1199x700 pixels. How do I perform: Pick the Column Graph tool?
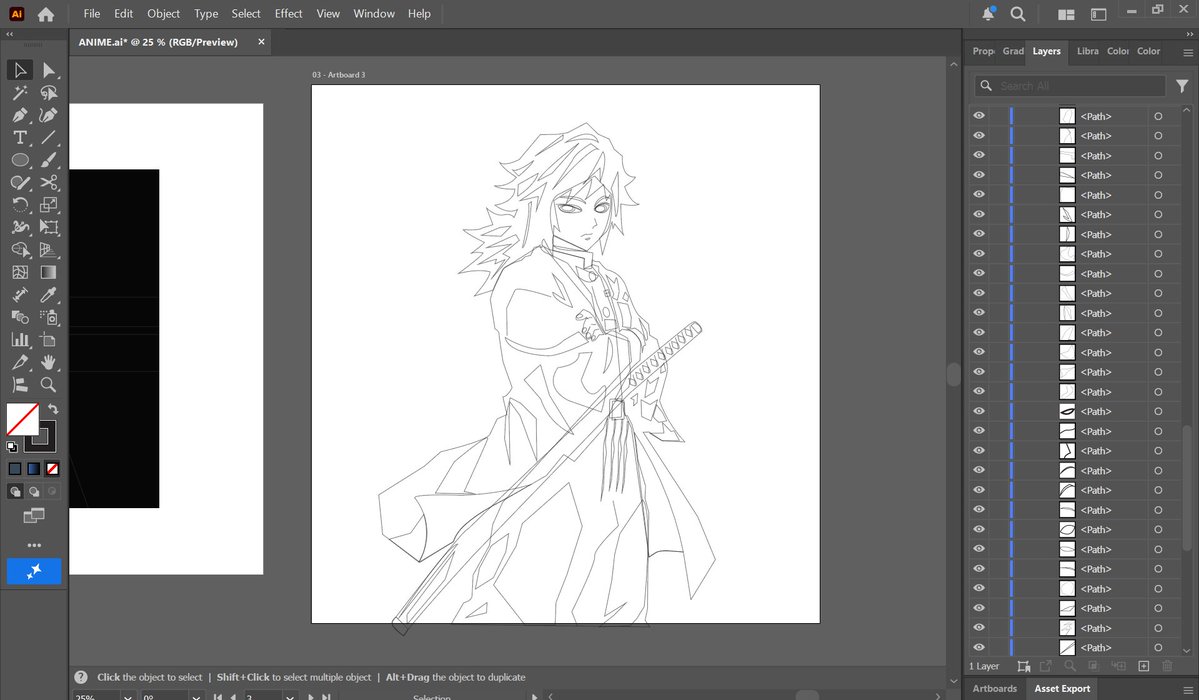click(x=20, y=340)
